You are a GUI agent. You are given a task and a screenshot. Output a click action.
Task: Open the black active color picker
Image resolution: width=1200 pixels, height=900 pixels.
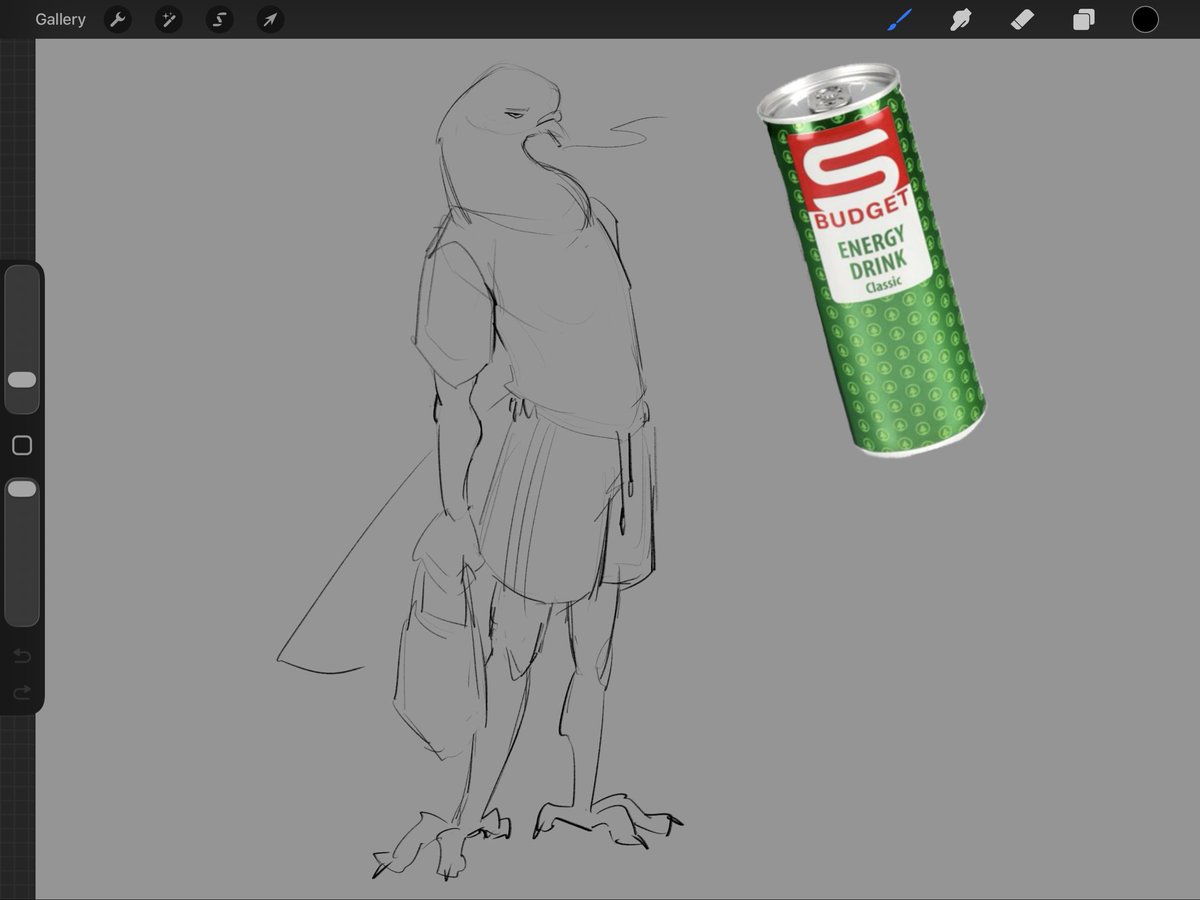coord(1145,19)
